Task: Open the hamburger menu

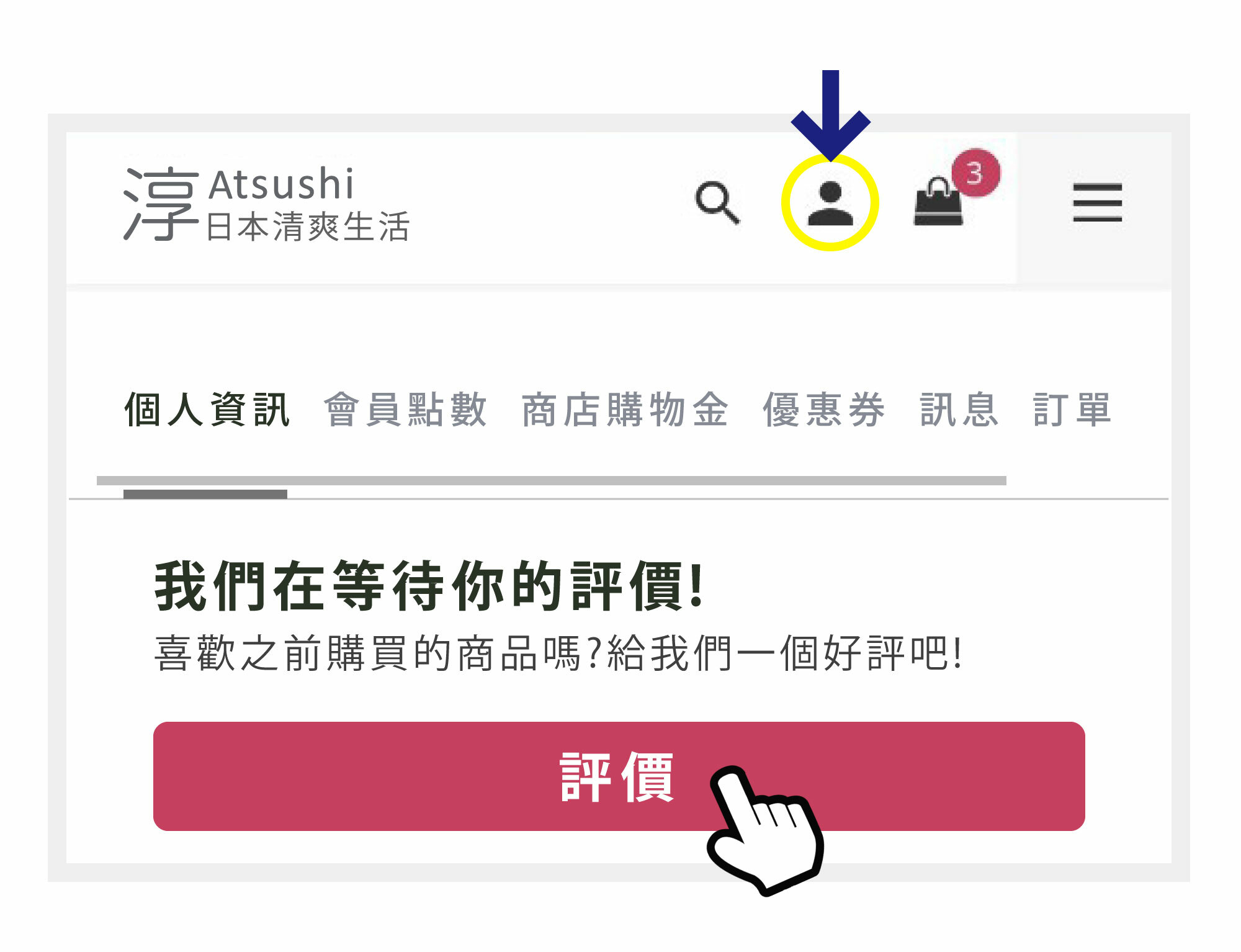Action: tap(1097, 203)
